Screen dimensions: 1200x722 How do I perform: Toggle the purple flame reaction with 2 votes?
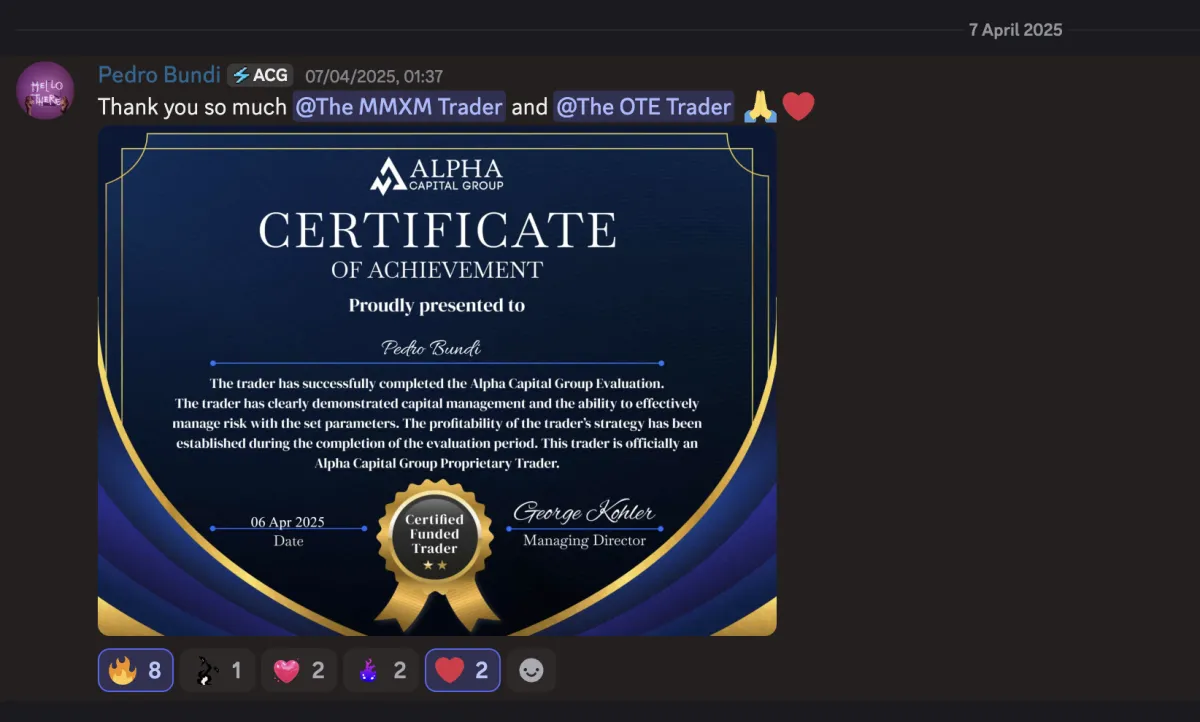(x=381, y=670)
